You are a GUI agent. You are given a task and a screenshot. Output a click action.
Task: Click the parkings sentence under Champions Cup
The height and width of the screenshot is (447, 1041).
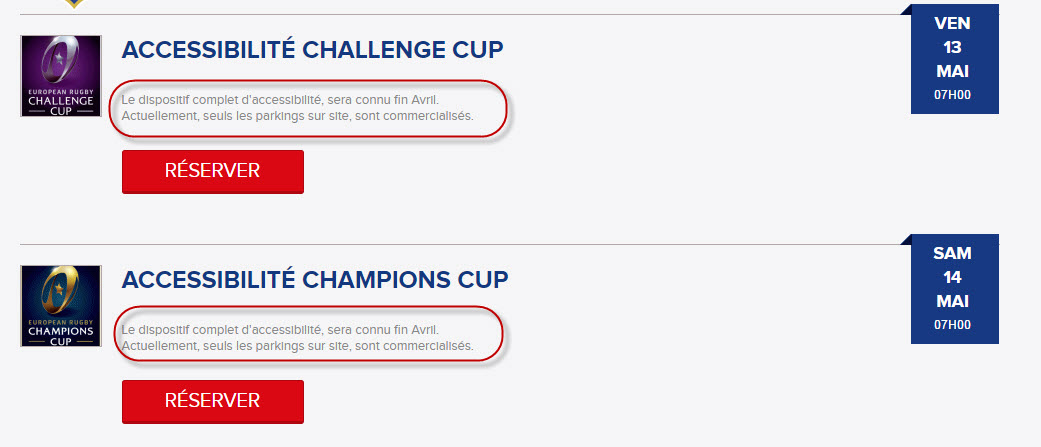pyautogui.click(x=297, y=346)
